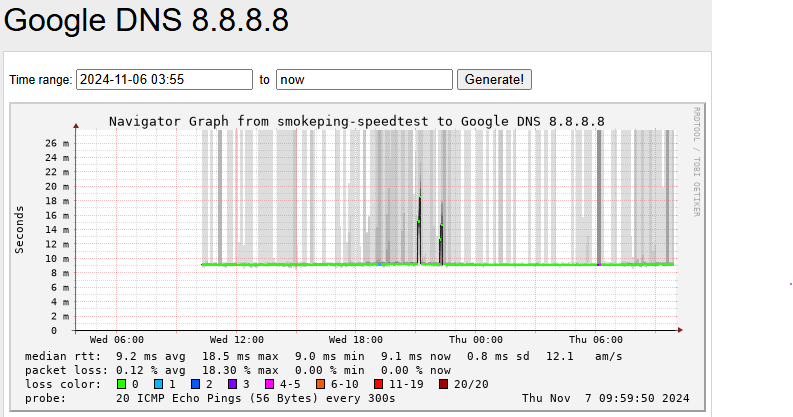This screenshot has width=793, height=417.
Task: Click the magenta loss color swatch for 4-5
Action: (269, 384)
